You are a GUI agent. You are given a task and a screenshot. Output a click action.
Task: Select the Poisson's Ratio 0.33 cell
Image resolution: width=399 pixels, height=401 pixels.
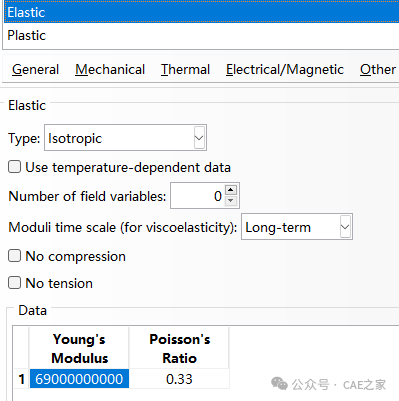click(179, 379)
